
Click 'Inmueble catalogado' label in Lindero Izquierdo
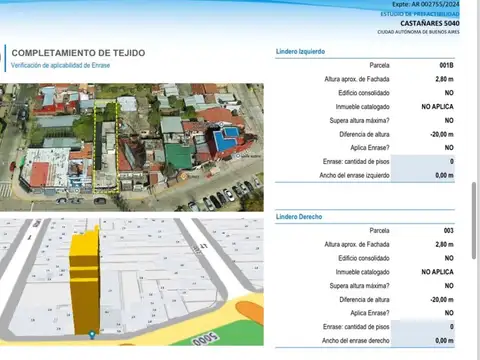362,107
